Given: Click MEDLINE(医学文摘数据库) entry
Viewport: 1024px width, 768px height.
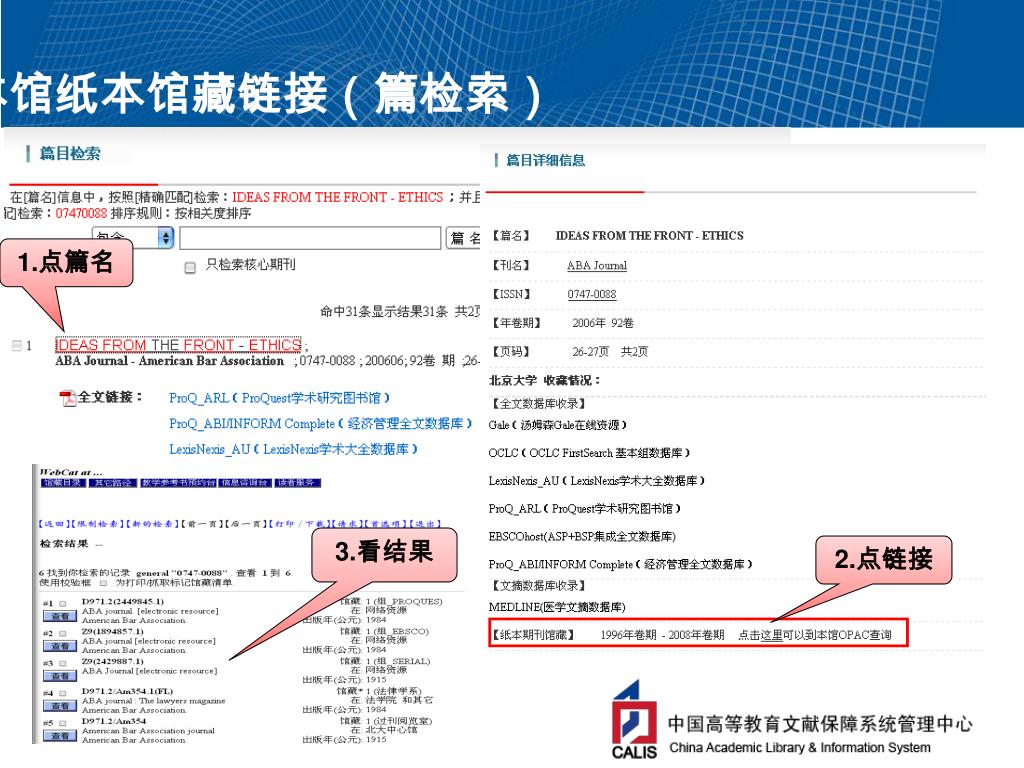Looking at the screenshot, I should [557, 607].
